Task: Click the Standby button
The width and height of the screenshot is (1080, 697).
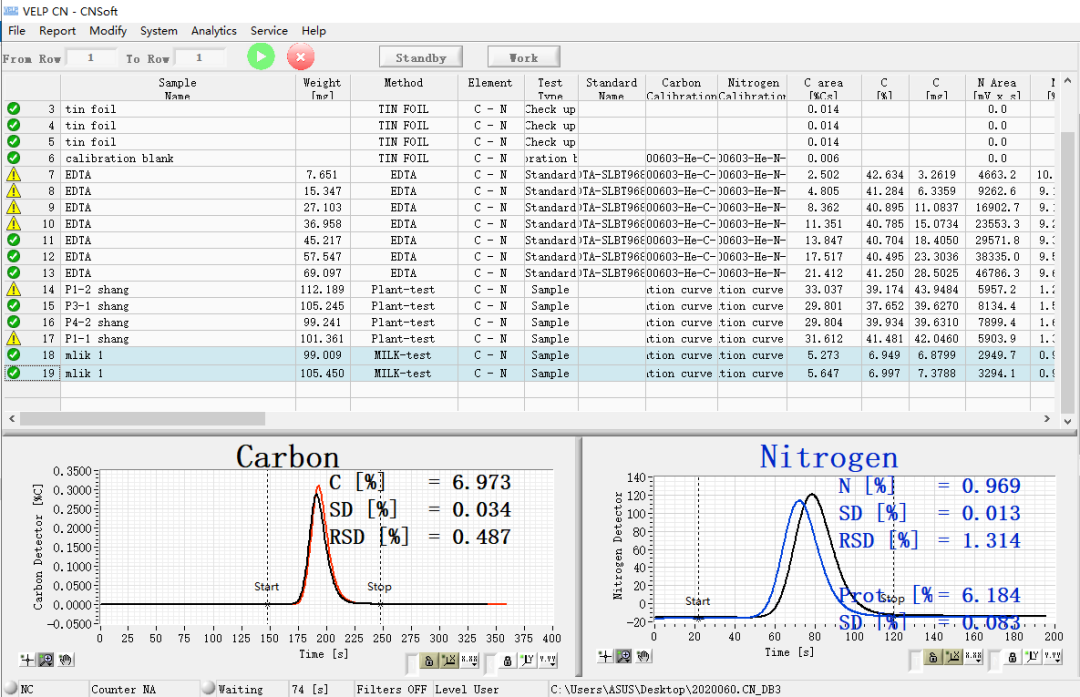Action: pos(420,57)
